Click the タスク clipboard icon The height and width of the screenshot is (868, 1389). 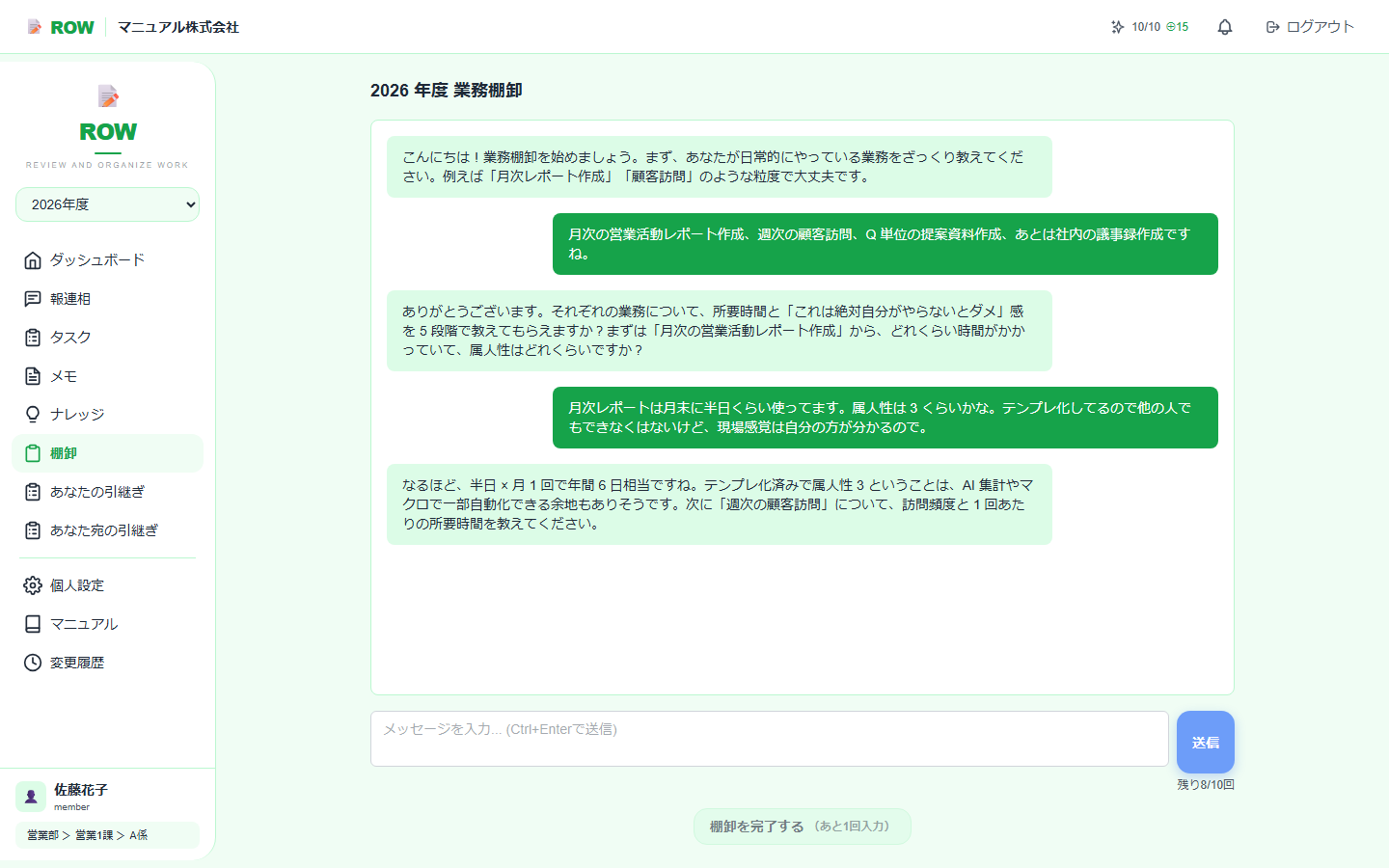pos(33,338)
